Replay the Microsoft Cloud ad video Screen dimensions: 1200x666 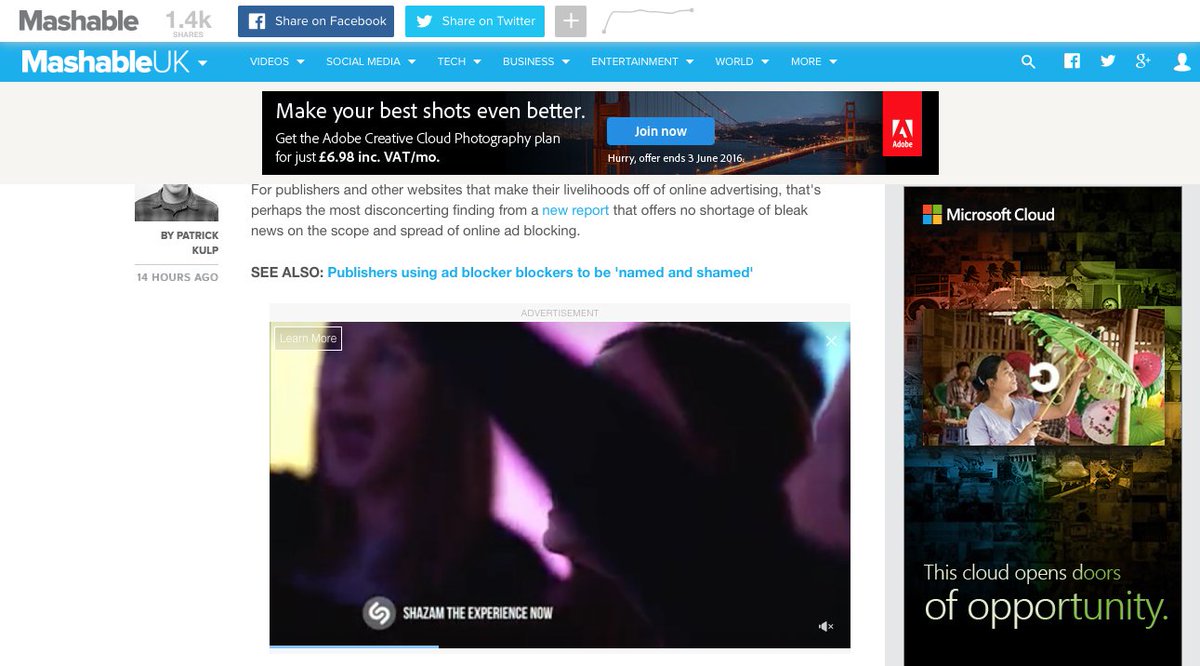1043,377
